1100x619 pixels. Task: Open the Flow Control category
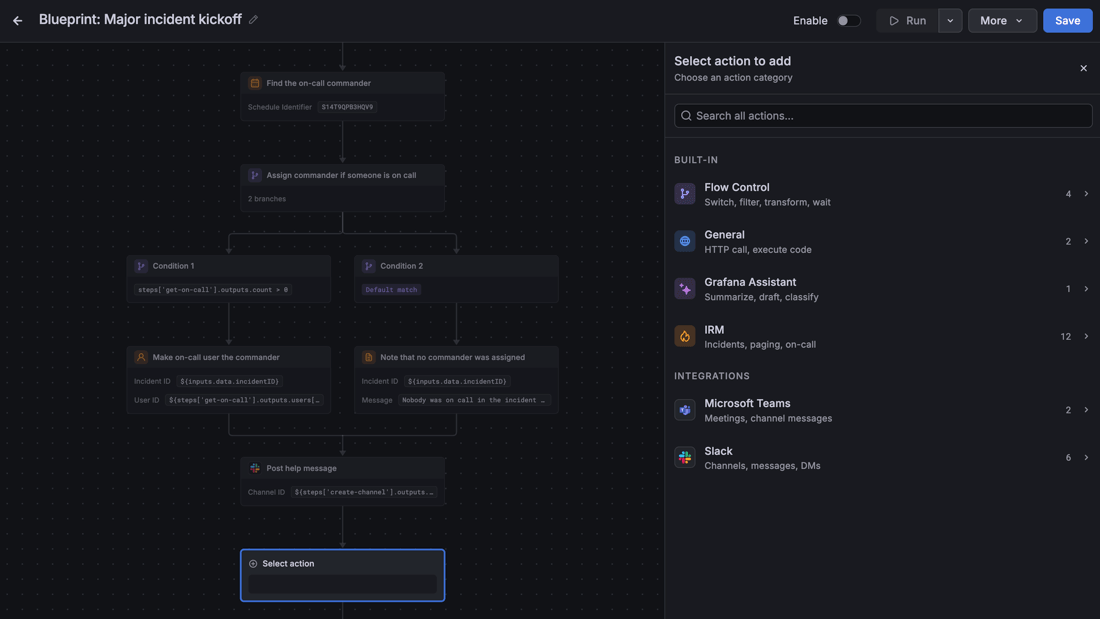[x=883, y=194]
